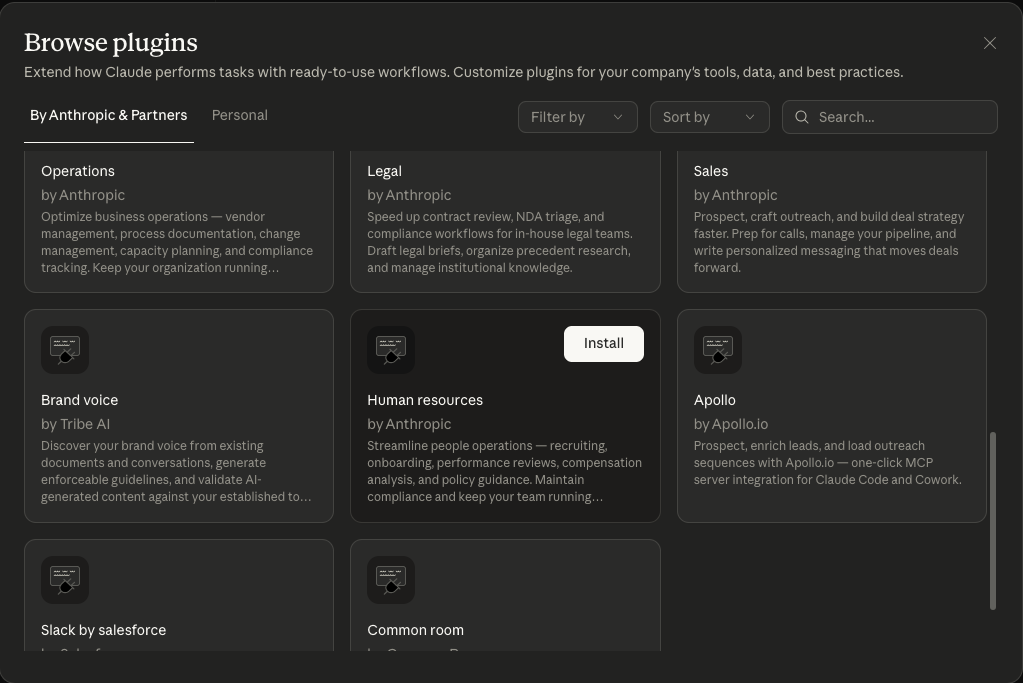Viewport: 1023px width, 683px height.
Task: Click the Brand voice plugin icon
Action: tap(65, 350)
